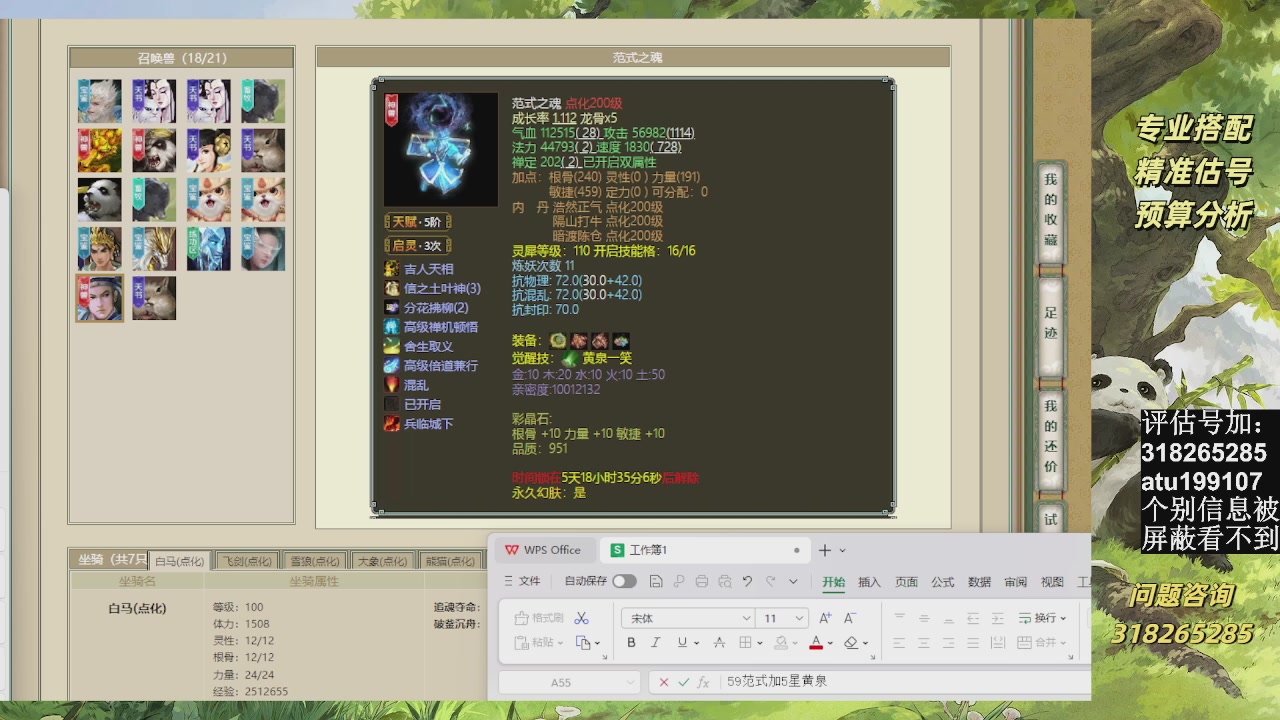Image resolution: width=1280 pixels, height=720 pixels.
Task: Expand the 粘贴 paste options dropdown
Action: (x=561, y=643)
